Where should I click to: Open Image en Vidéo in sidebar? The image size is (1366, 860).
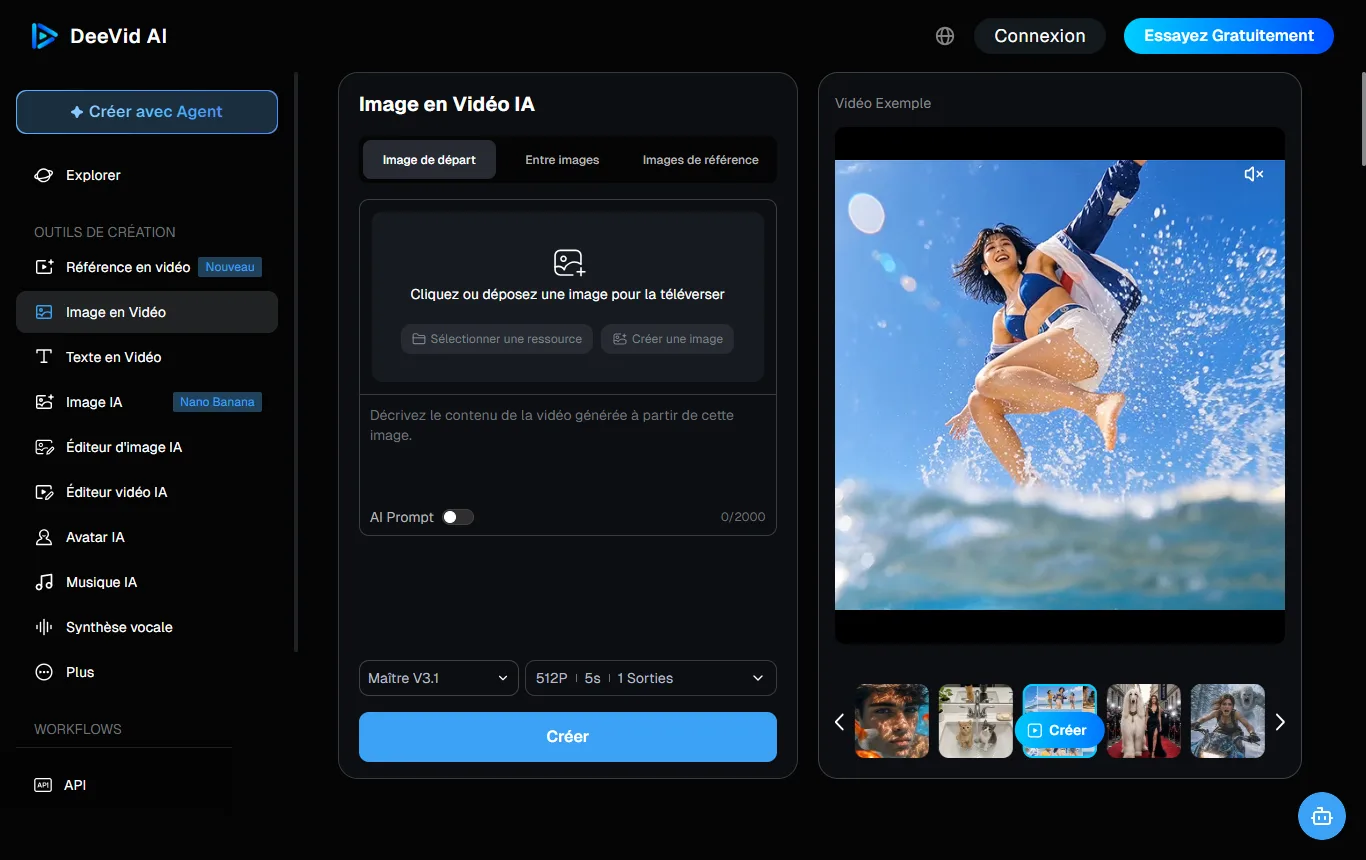click(x=147, y=312)
